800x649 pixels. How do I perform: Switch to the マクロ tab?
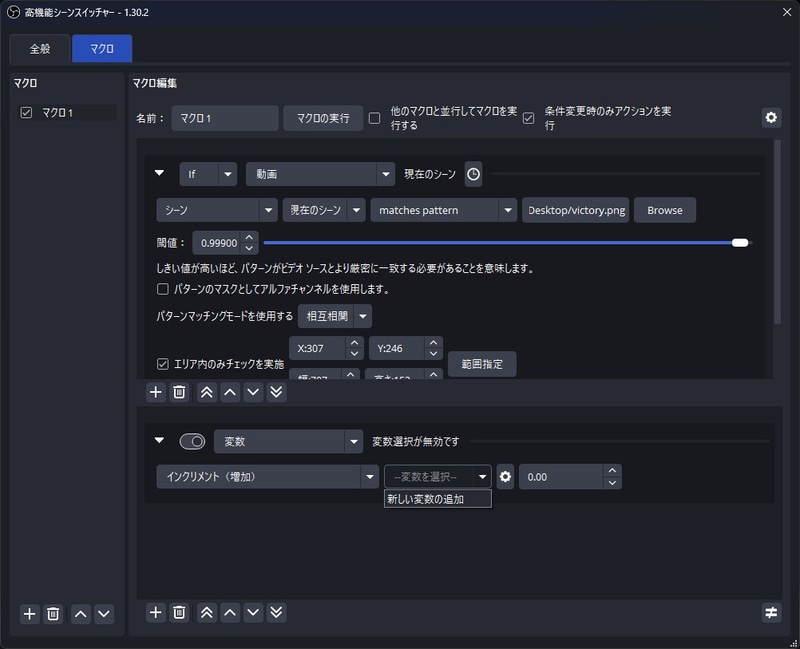pos(102,49)
